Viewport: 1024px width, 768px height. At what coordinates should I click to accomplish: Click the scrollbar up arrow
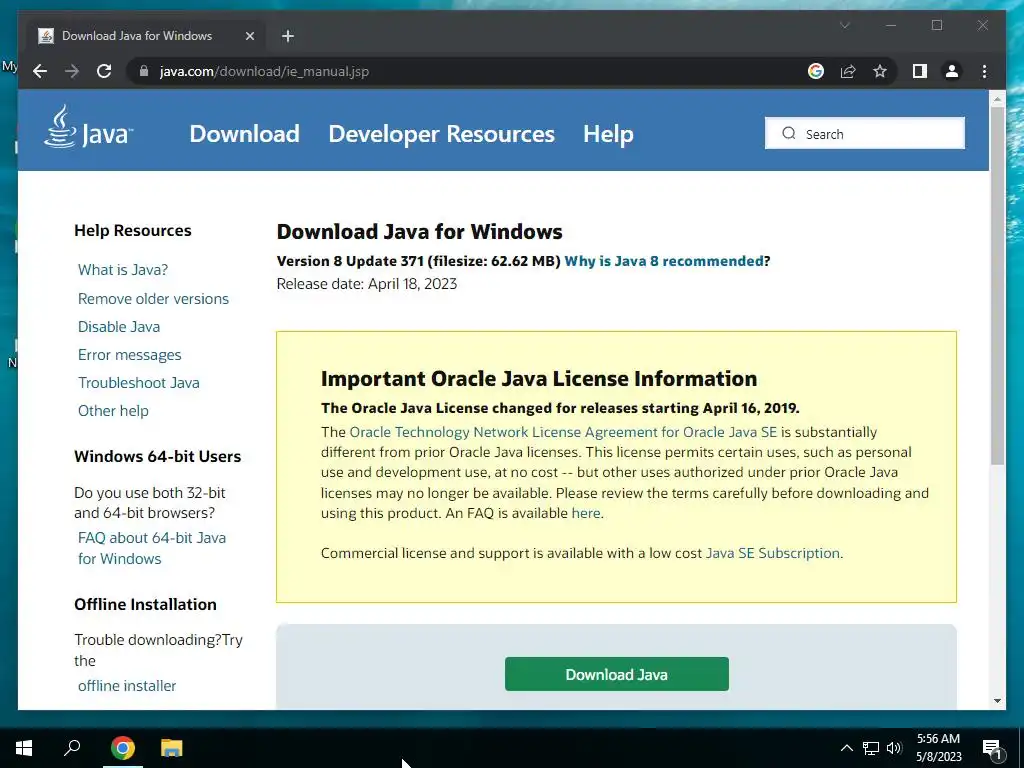tap(997, 100)
